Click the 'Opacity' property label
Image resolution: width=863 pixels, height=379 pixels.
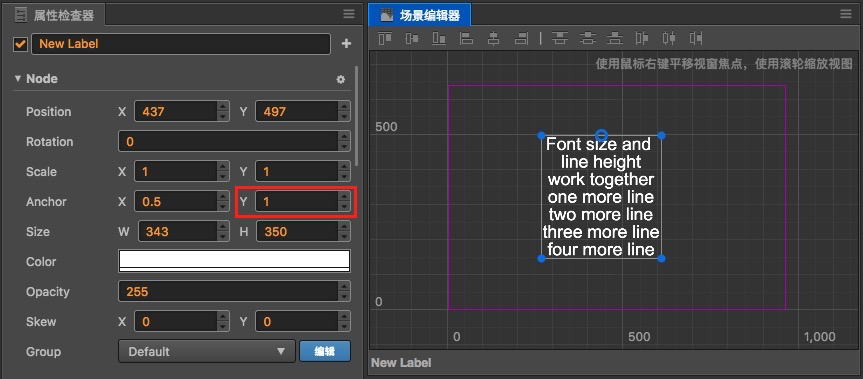(47, 292)
